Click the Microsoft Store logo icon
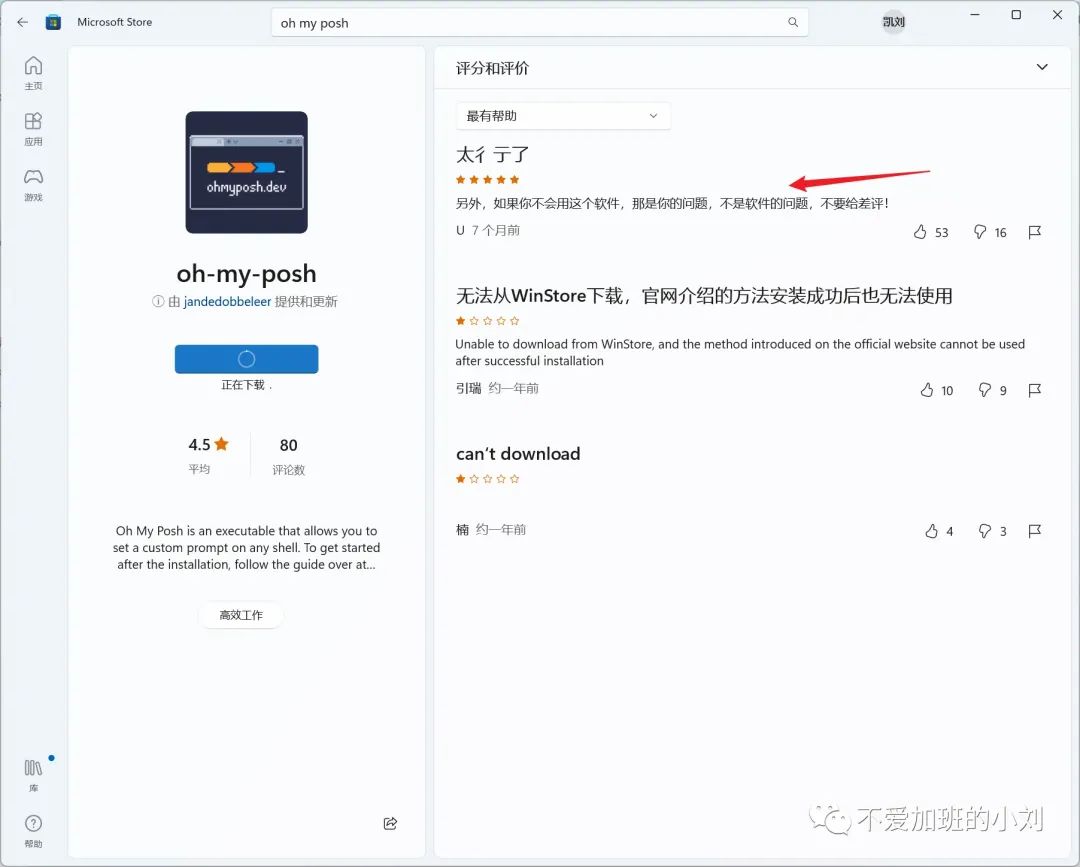Image resolution: width=1080 pixels, height=867 pixels. tap(53, 22)
